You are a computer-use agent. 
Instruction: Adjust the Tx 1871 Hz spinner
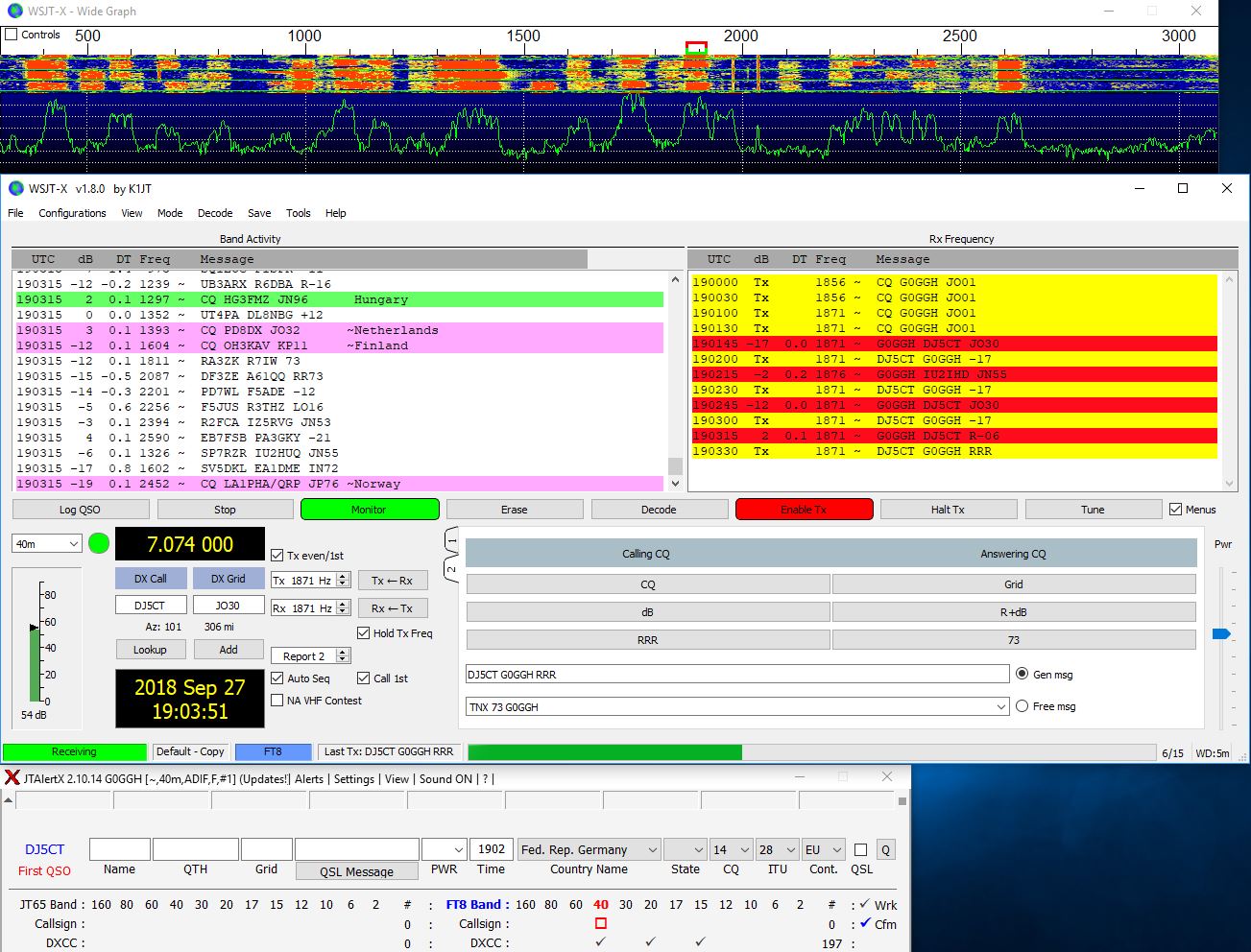tap(341, 581)
